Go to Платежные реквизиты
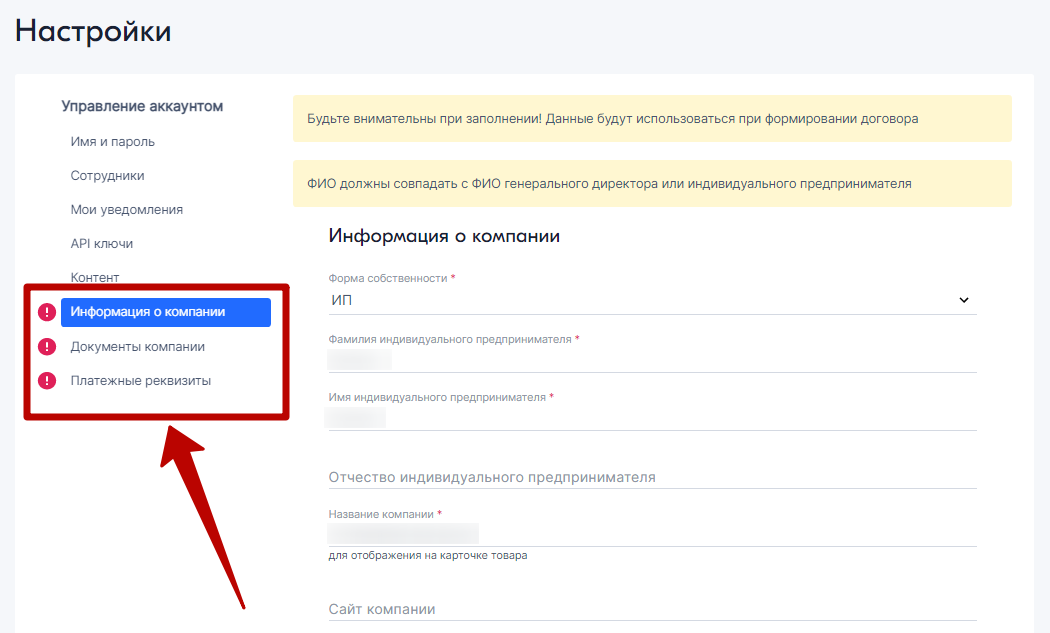Screen dimensions: 1050x633 point(140,381)
